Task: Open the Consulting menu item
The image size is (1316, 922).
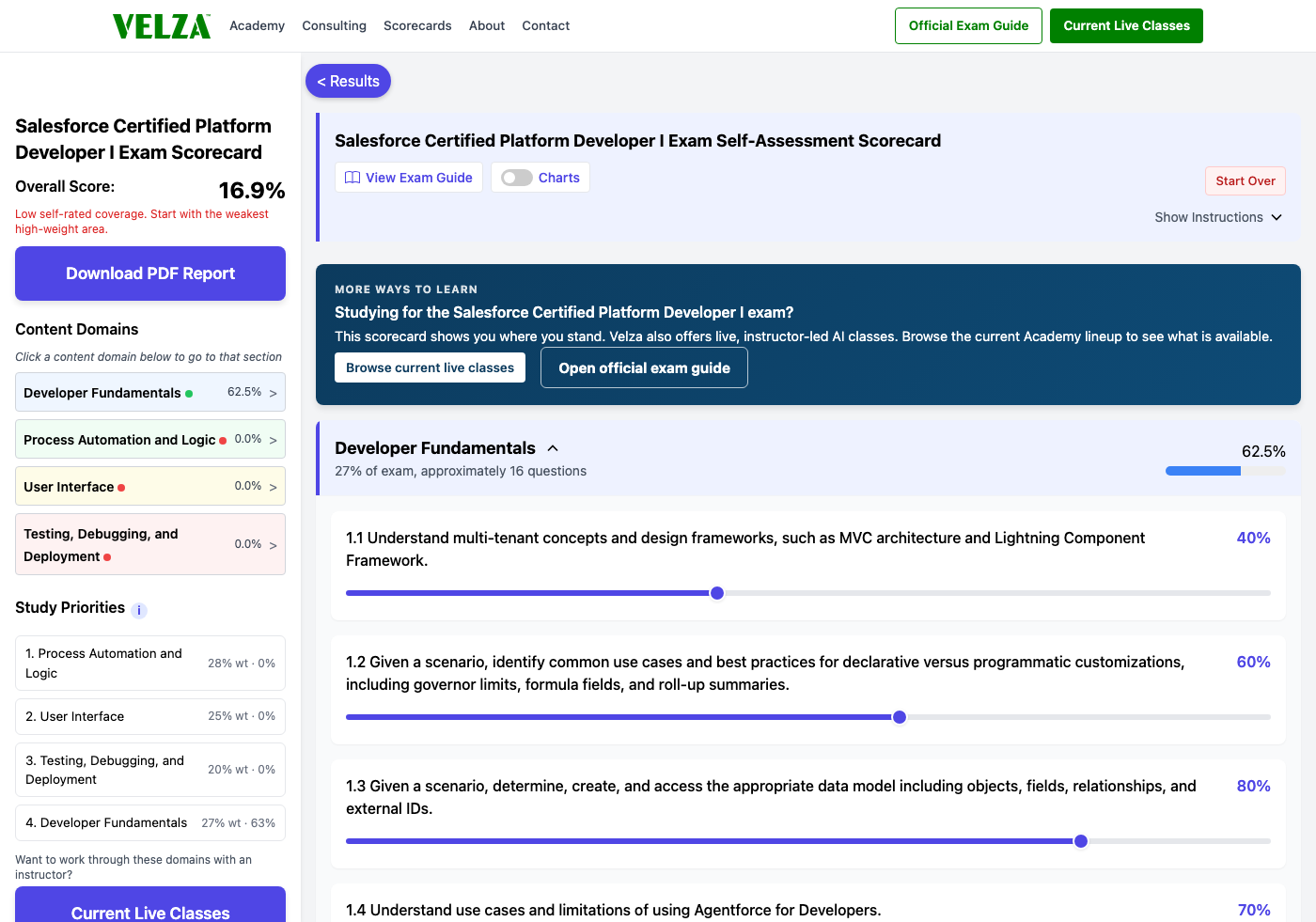Action: coord(334,25)
